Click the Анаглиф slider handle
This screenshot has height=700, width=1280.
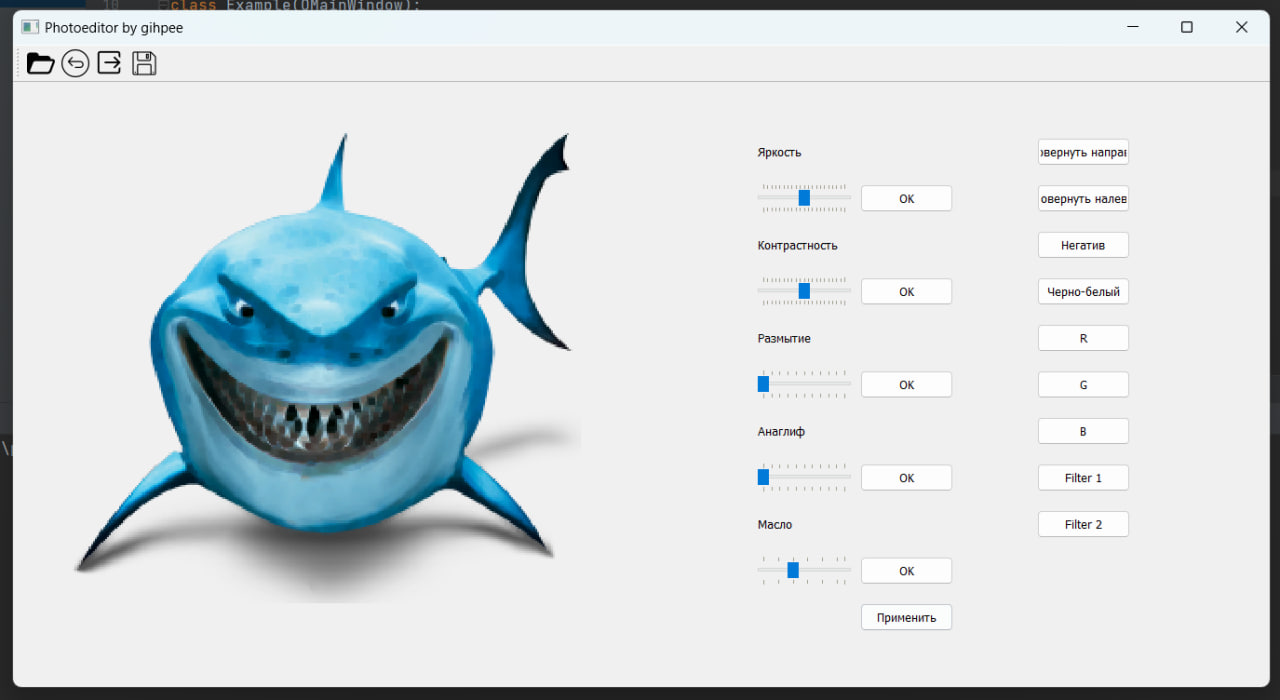click(x=763, y=477)
